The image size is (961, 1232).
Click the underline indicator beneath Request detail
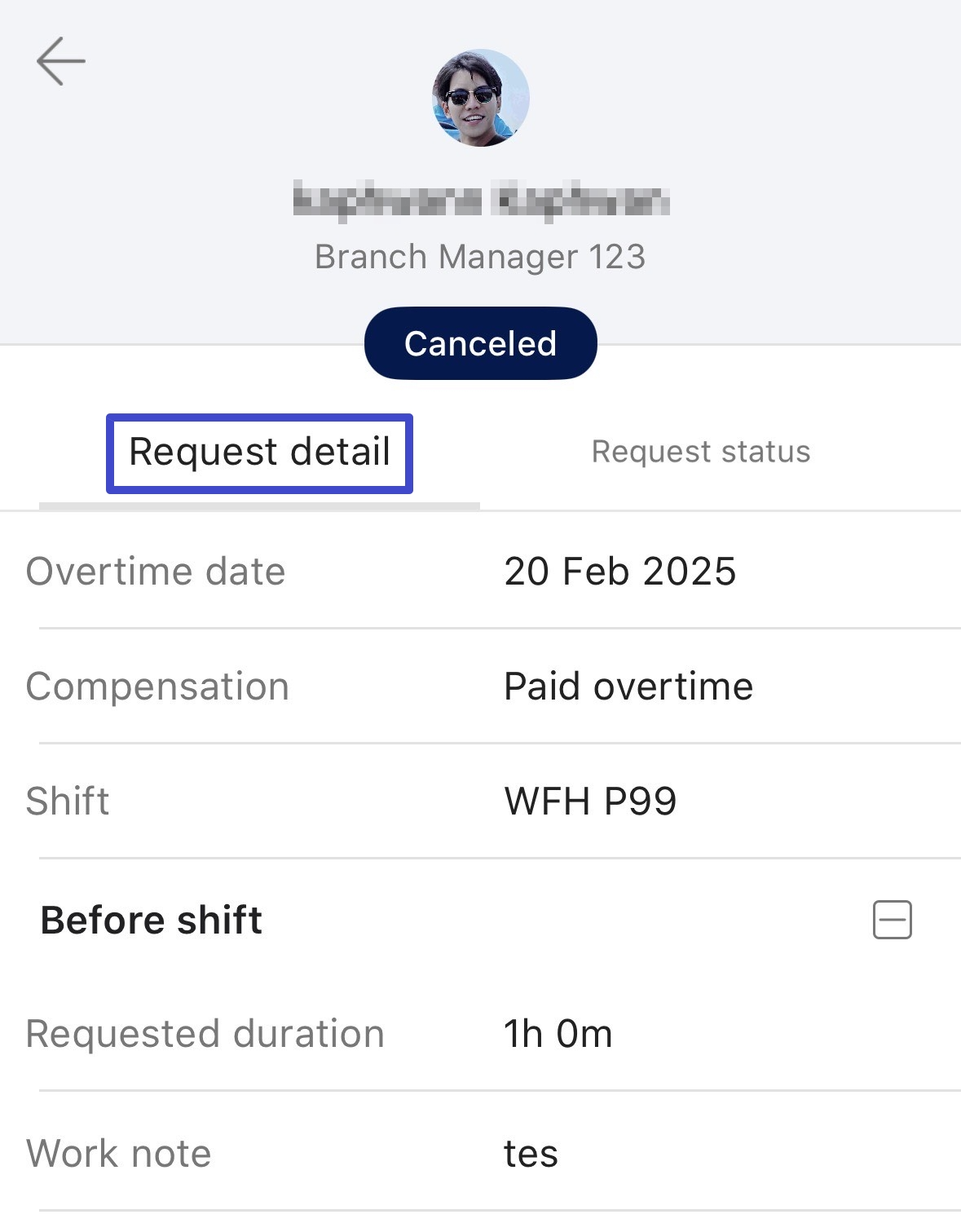[x=259, y=506]
